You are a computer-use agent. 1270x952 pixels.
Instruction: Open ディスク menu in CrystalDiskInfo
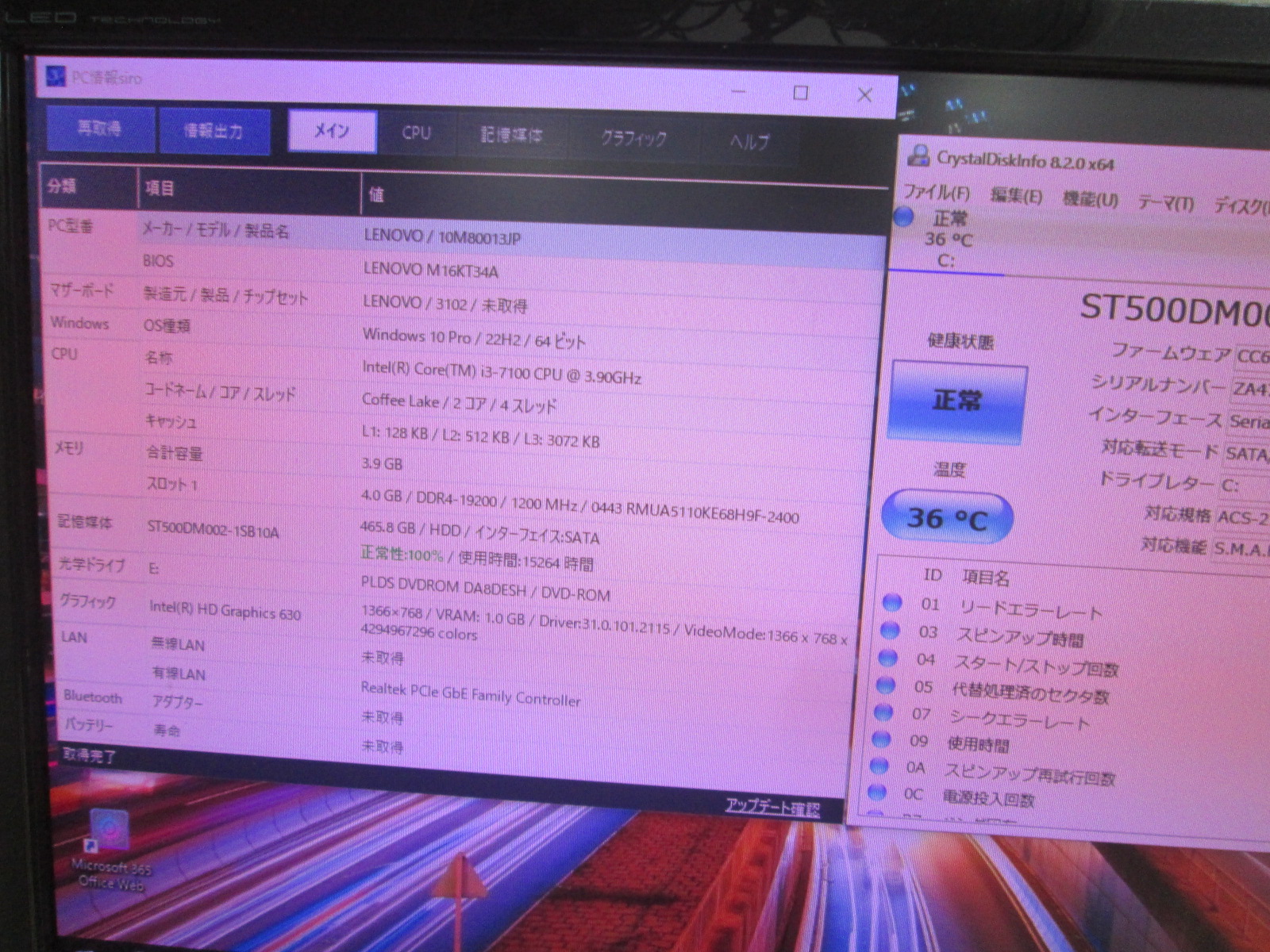(1241, 205)
